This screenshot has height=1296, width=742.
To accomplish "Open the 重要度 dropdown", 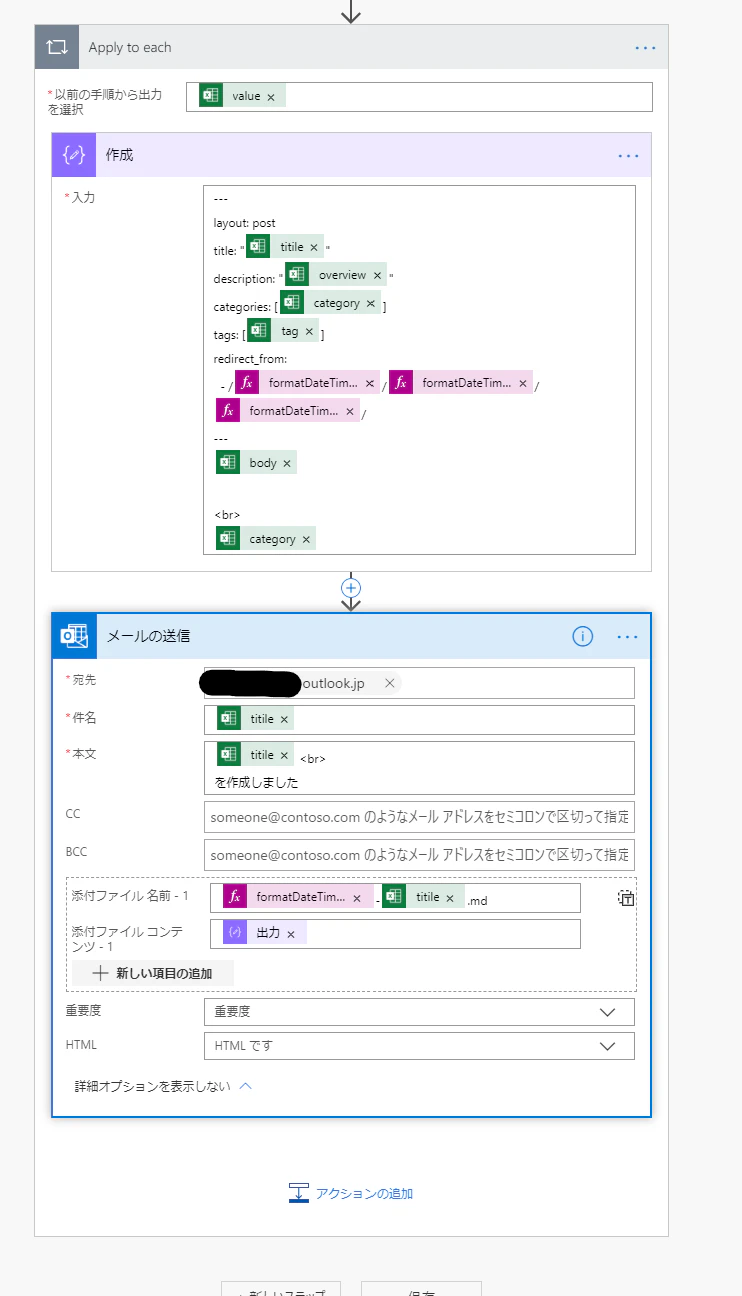I will (x=419, y=1012).
